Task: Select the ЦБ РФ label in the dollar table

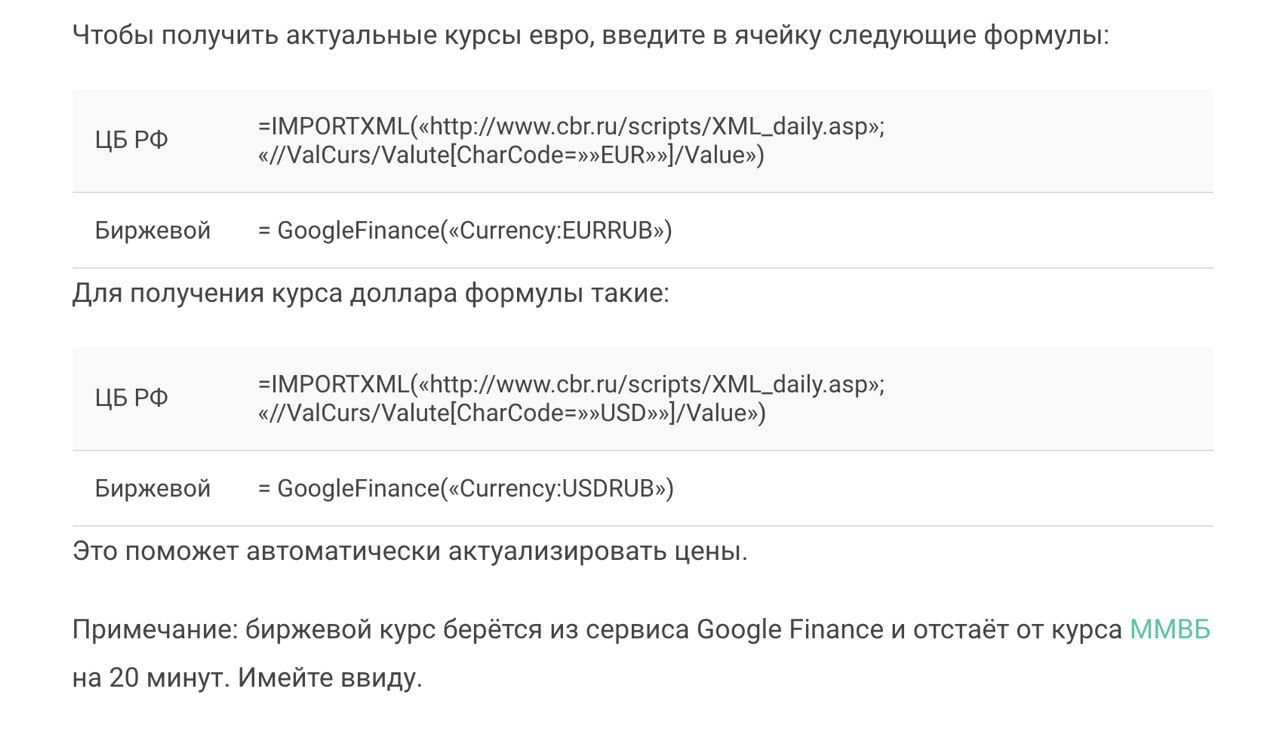Action: tap(132, 398)
